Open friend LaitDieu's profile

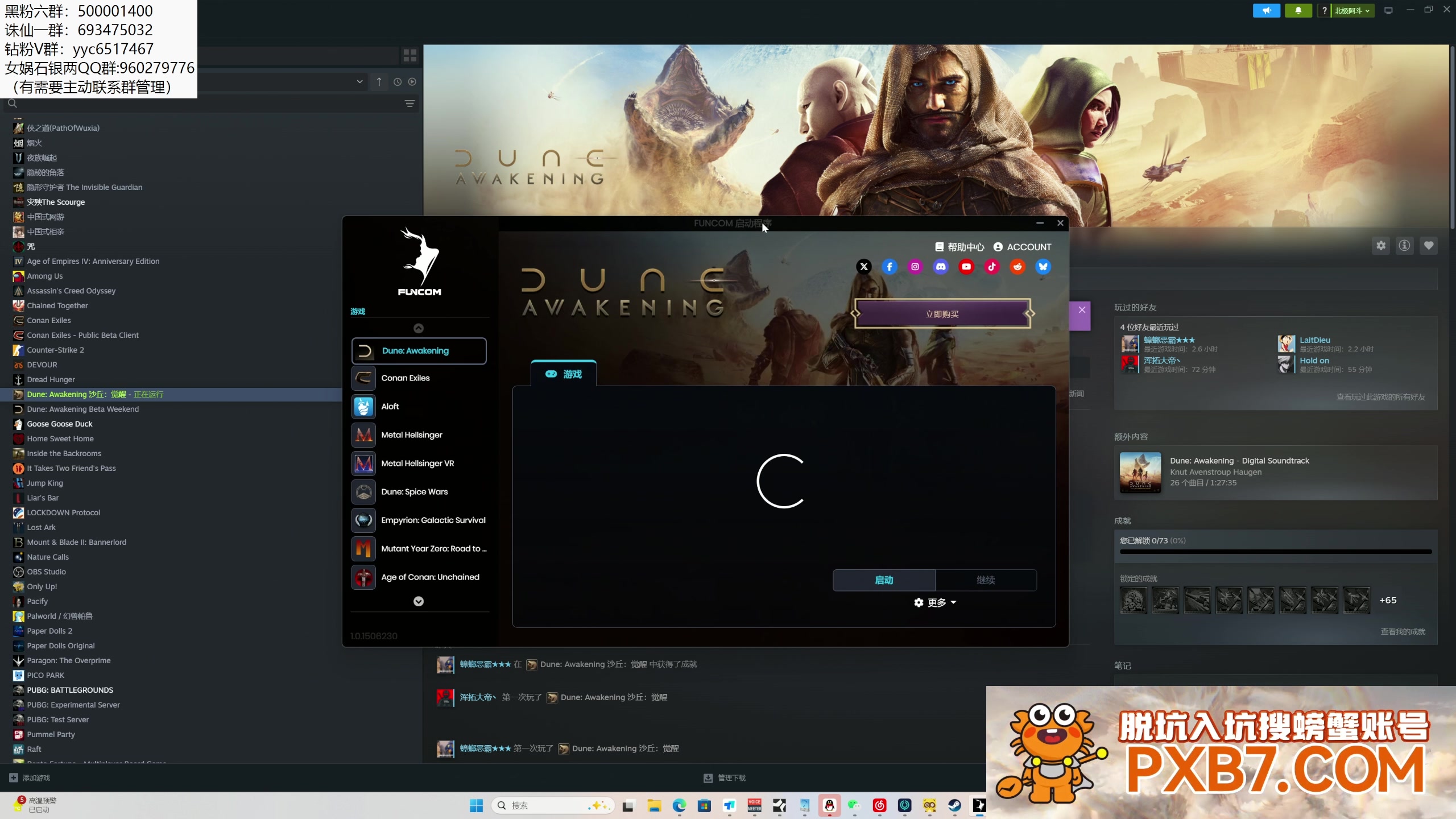(x=1315, y=340)
